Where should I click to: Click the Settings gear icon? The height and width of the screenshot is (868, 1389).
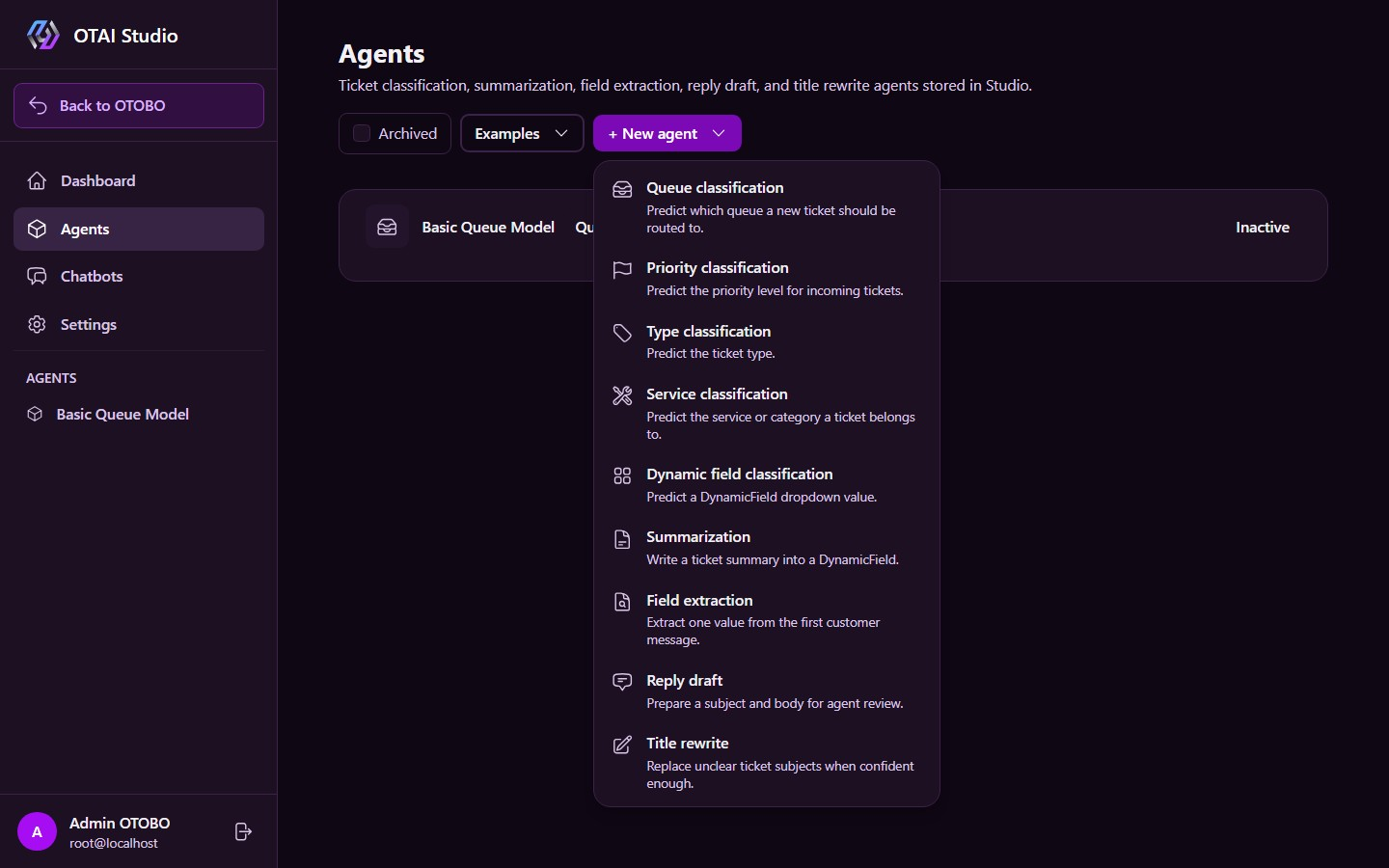[x=37, y=324]
